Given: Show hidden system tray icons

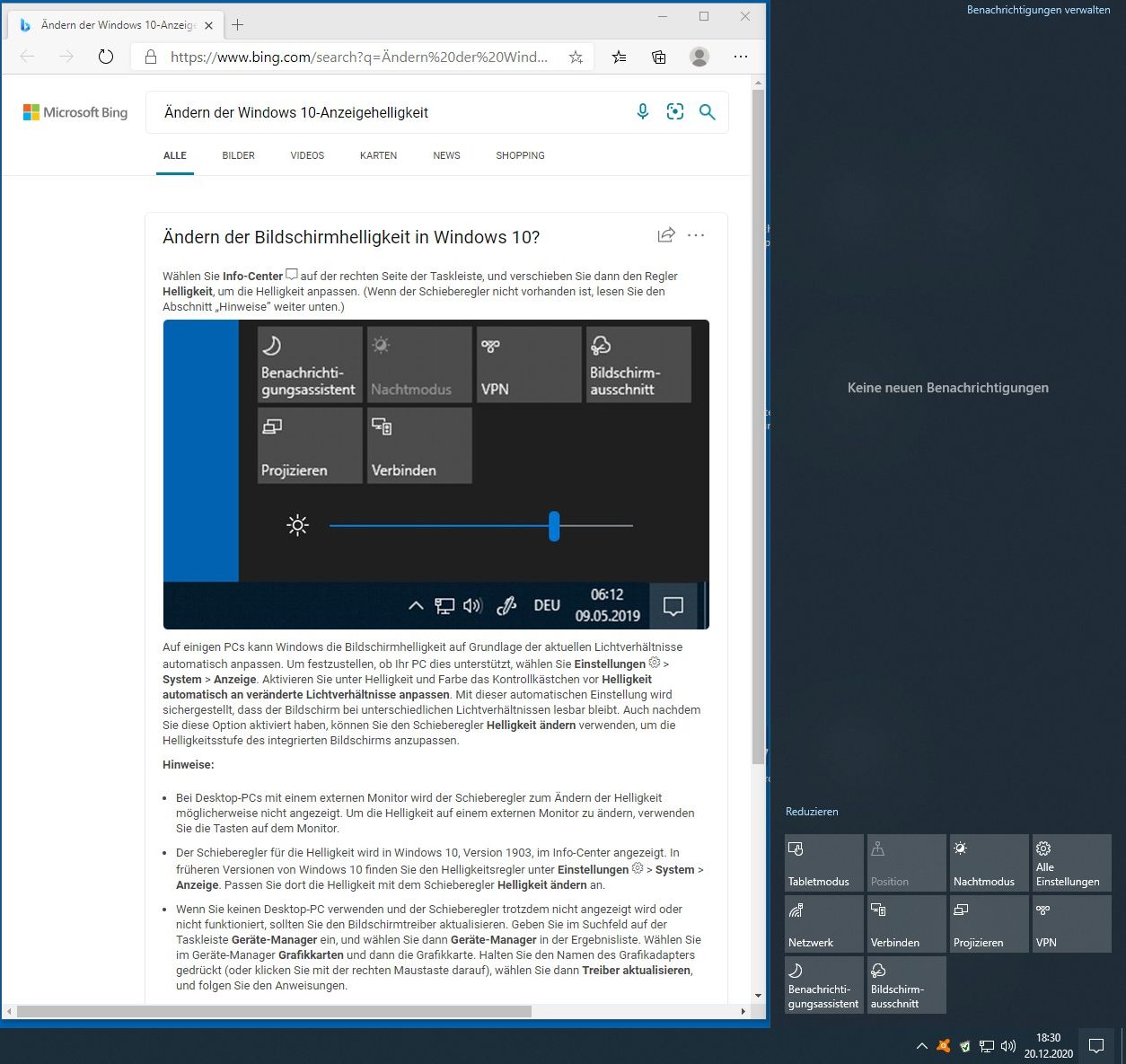Looking at the screenshot, I should pos(921,1046).
